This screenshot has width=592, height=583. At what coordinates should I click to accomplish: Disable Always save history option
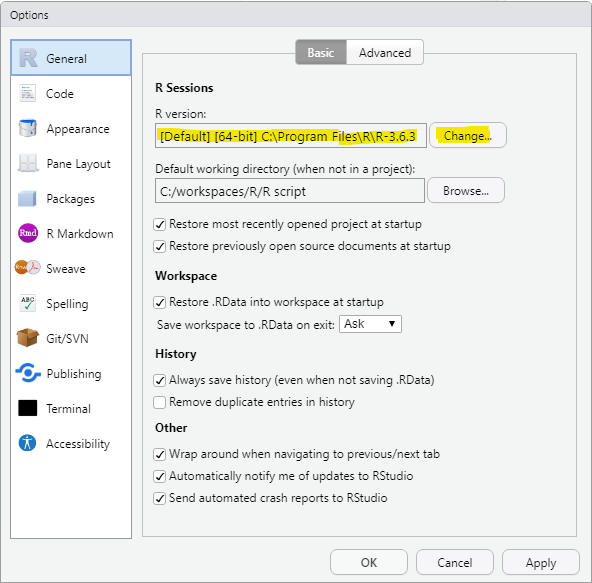point(160,380)
